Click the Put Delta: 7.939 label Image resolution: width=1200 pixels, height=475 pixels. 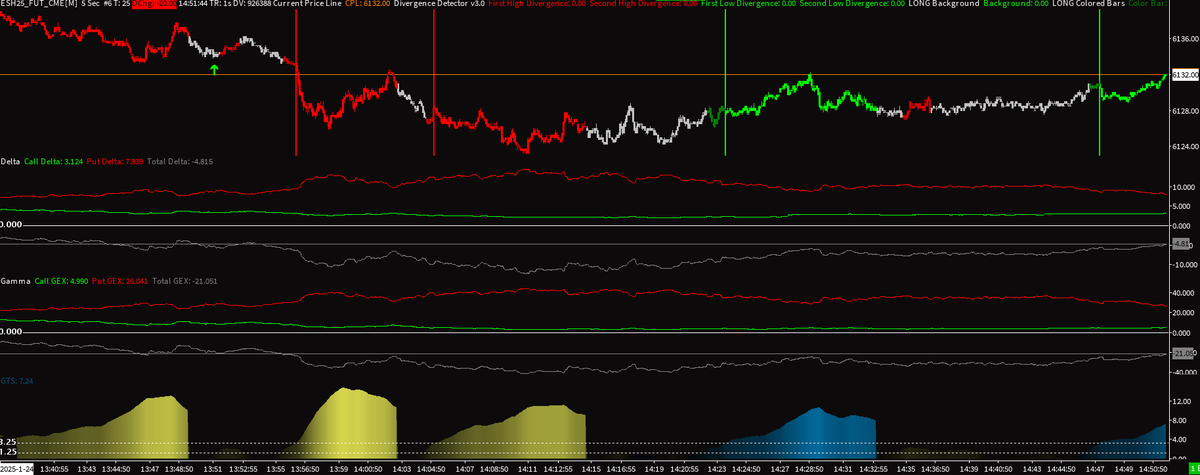[115, 161]
